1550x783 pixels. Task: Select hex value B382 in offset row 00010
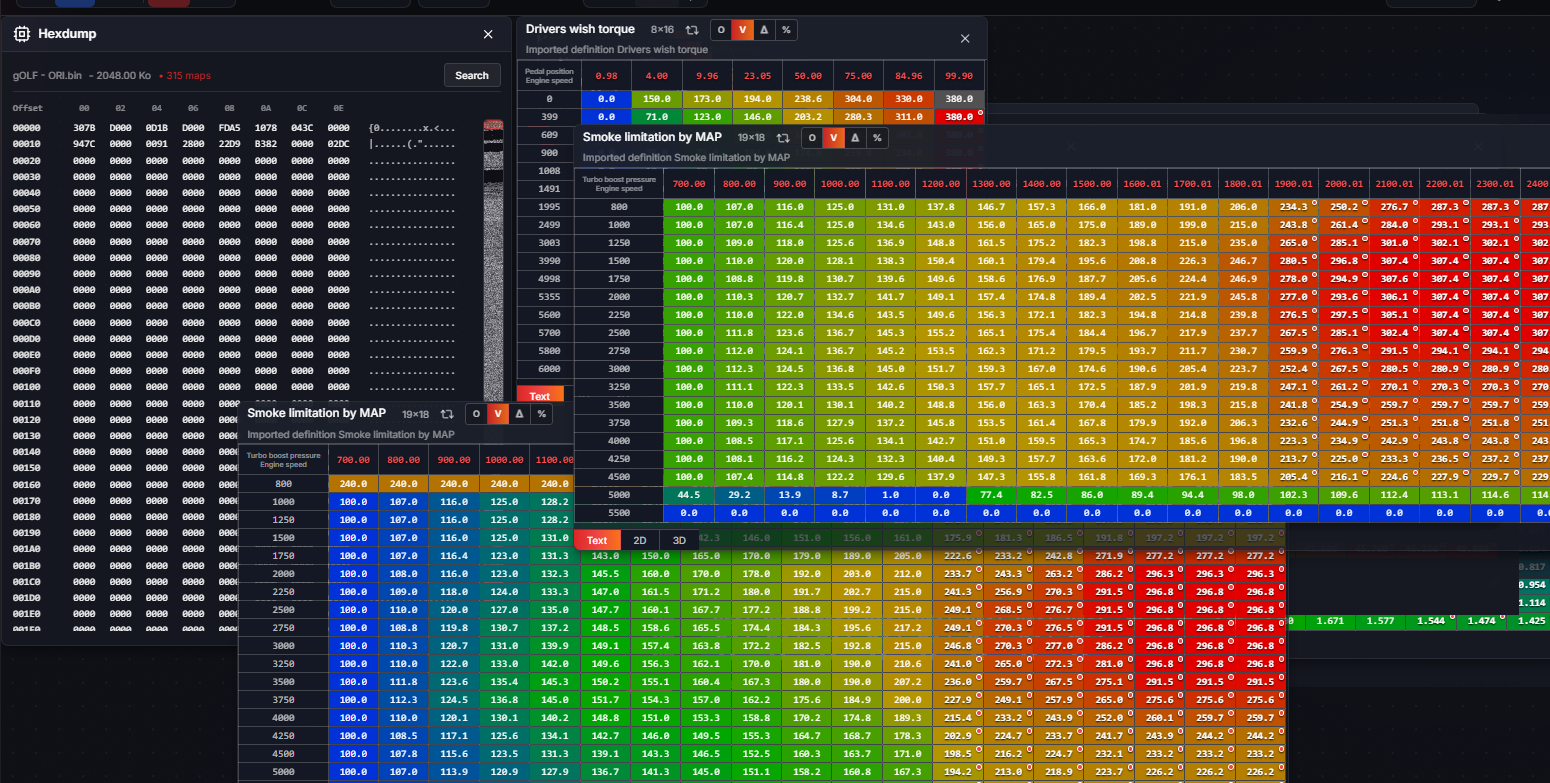coord(265,145)
